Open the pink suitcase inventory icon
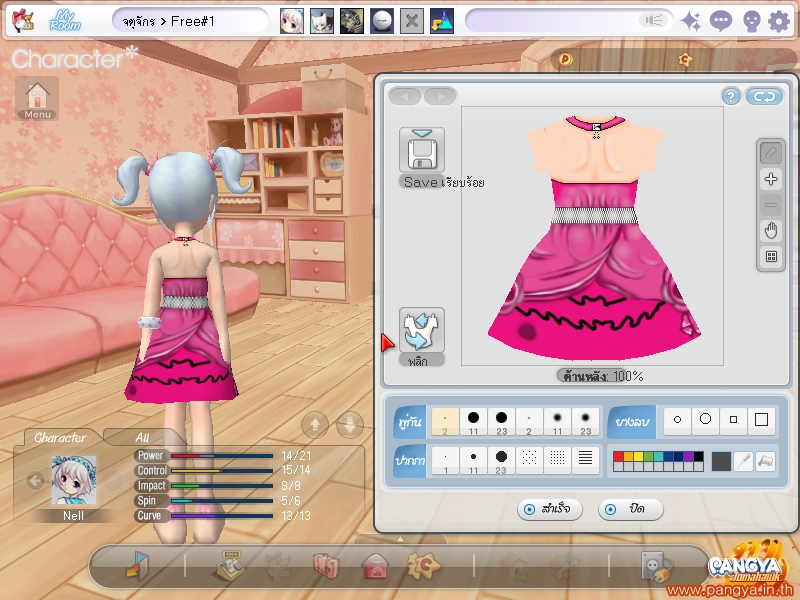This screenshot has width=800, height=600. [326, 566]
